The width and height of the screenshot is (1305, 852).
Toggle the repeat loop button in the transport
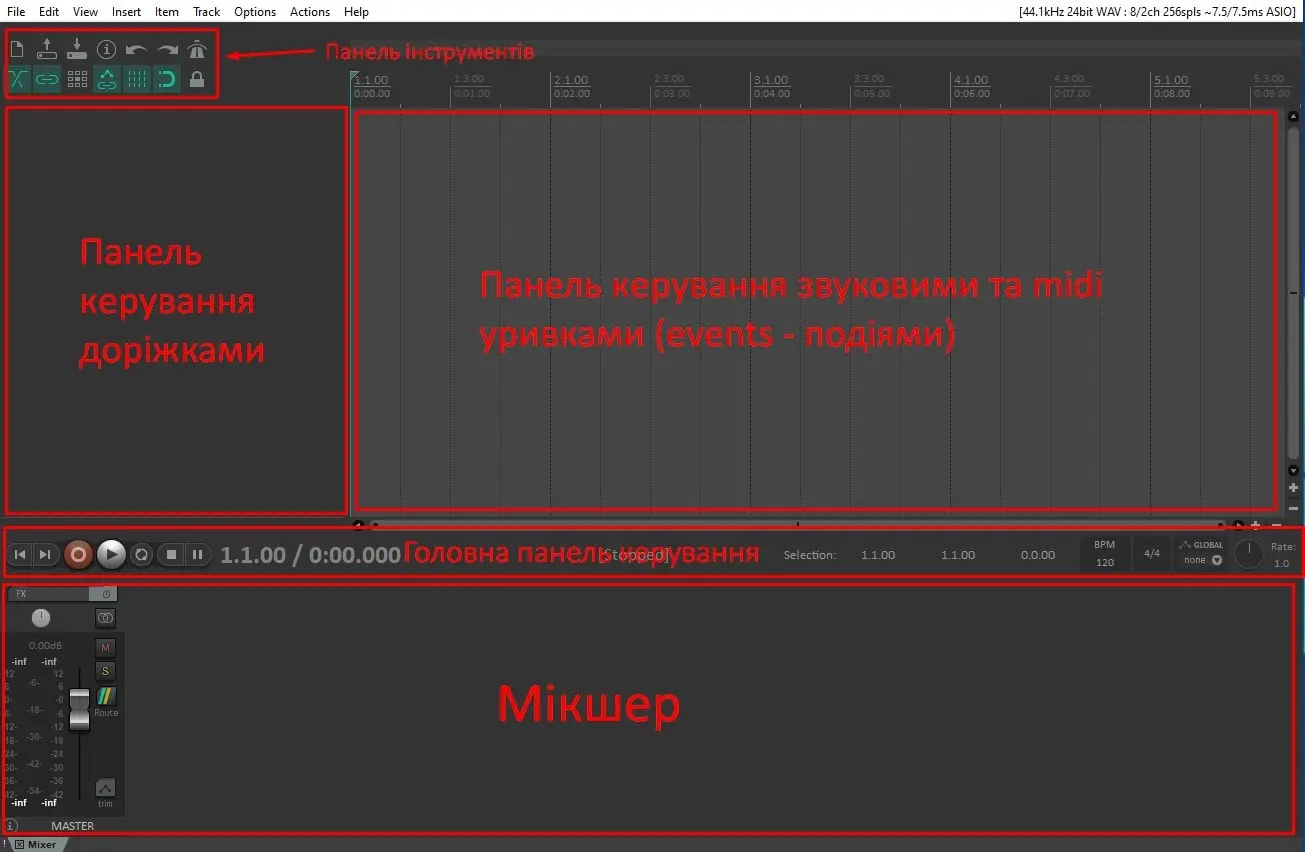click(142, 554)
